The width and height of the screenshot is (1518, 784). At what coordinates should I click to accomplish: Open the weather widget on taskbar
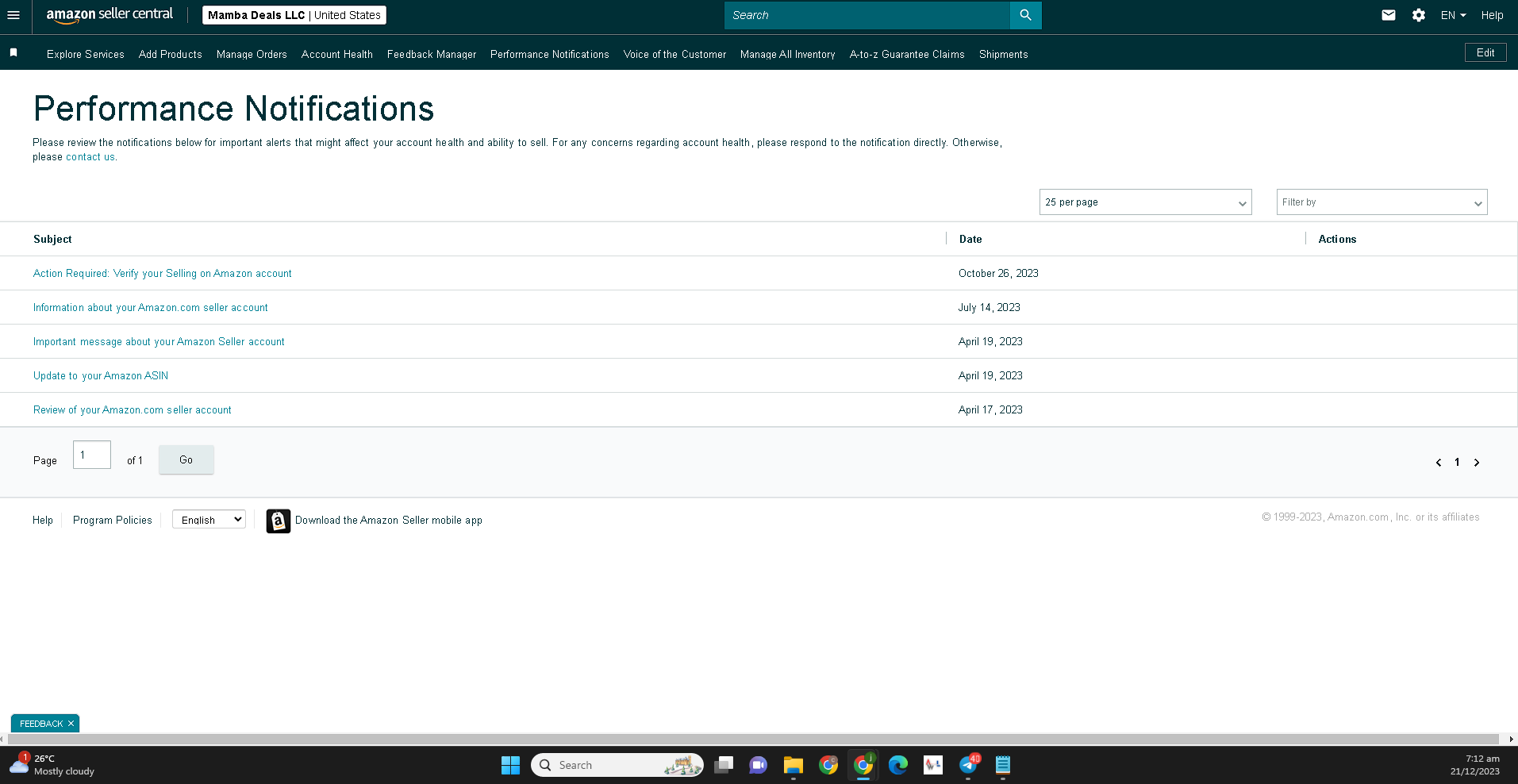(52, 765)
